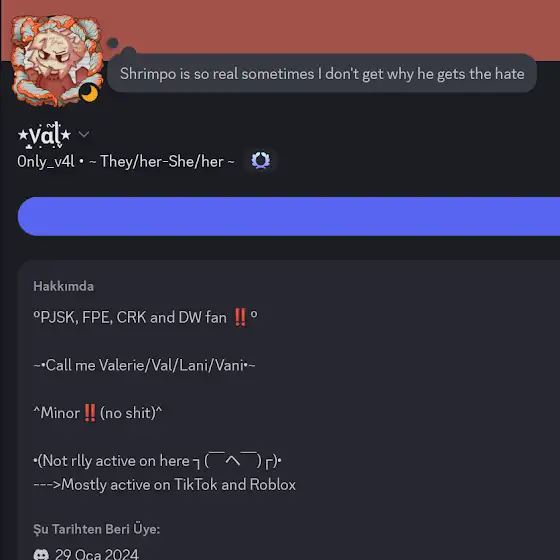
Task: Click the idle moon status icon
Action: coord(89,93)
